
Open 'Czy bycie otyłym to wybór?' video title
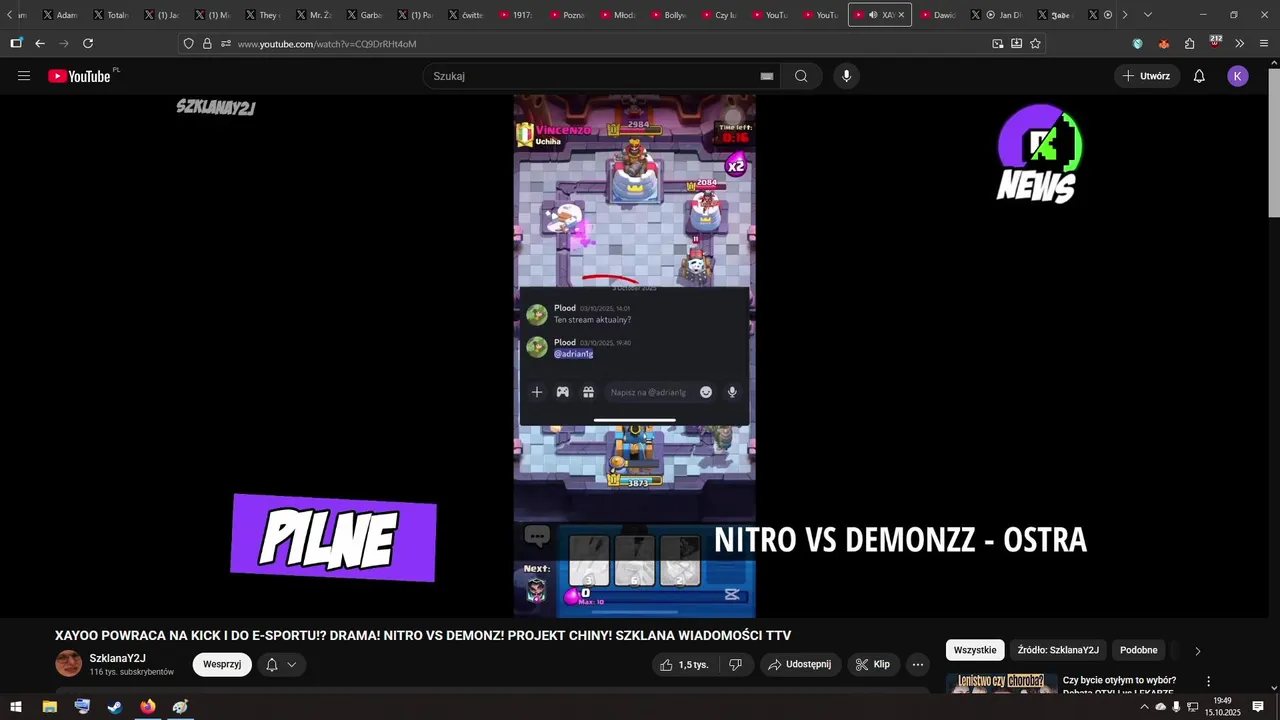(x=1119, y=686)
